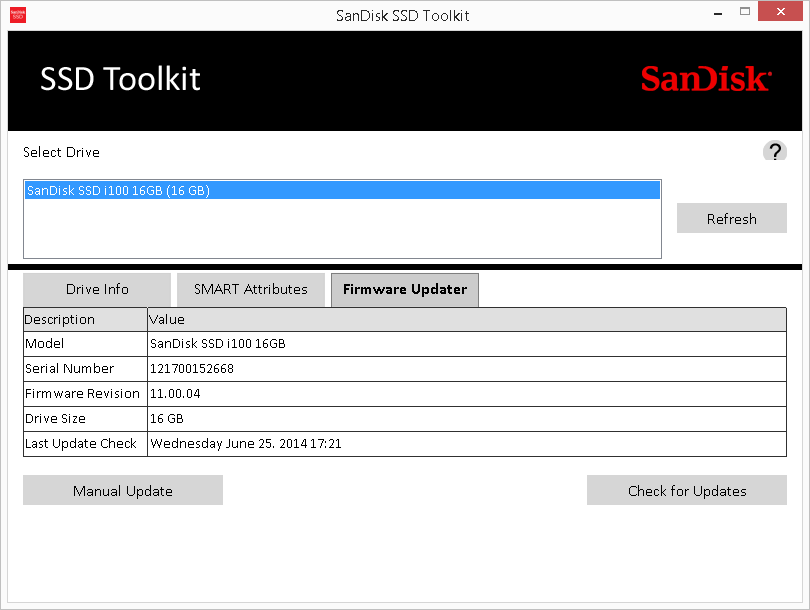Select the Last Update Check label cell

pyautogui.click(x=85, y=444)
